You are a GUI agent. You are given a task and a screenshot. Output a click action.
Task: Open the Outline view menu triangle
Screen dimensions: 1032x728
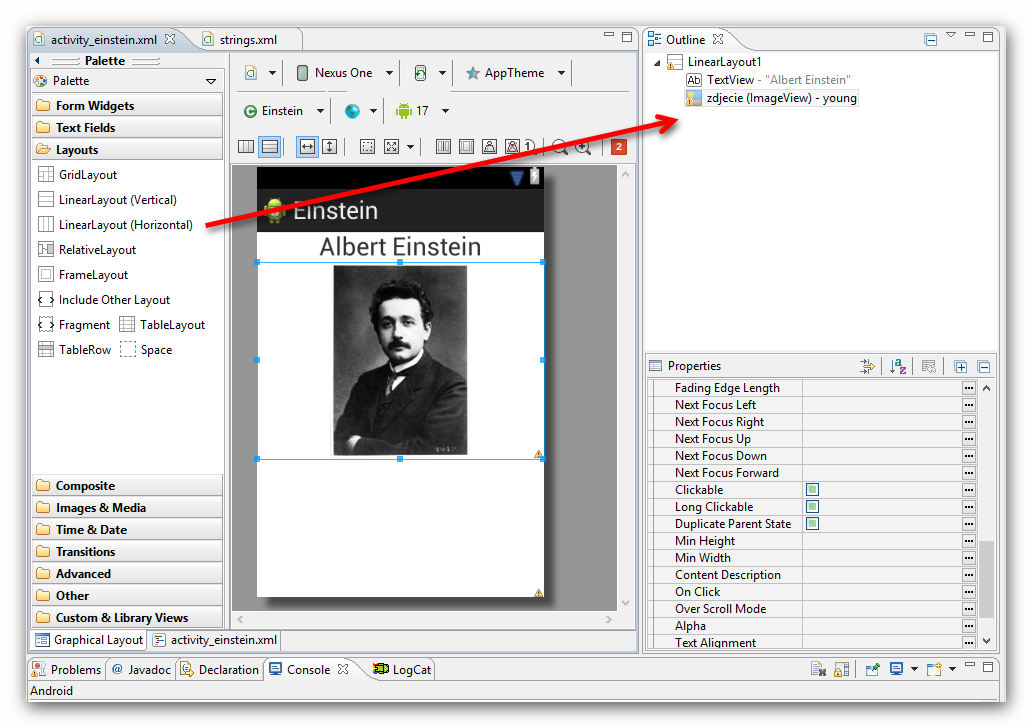click(950, 35)
